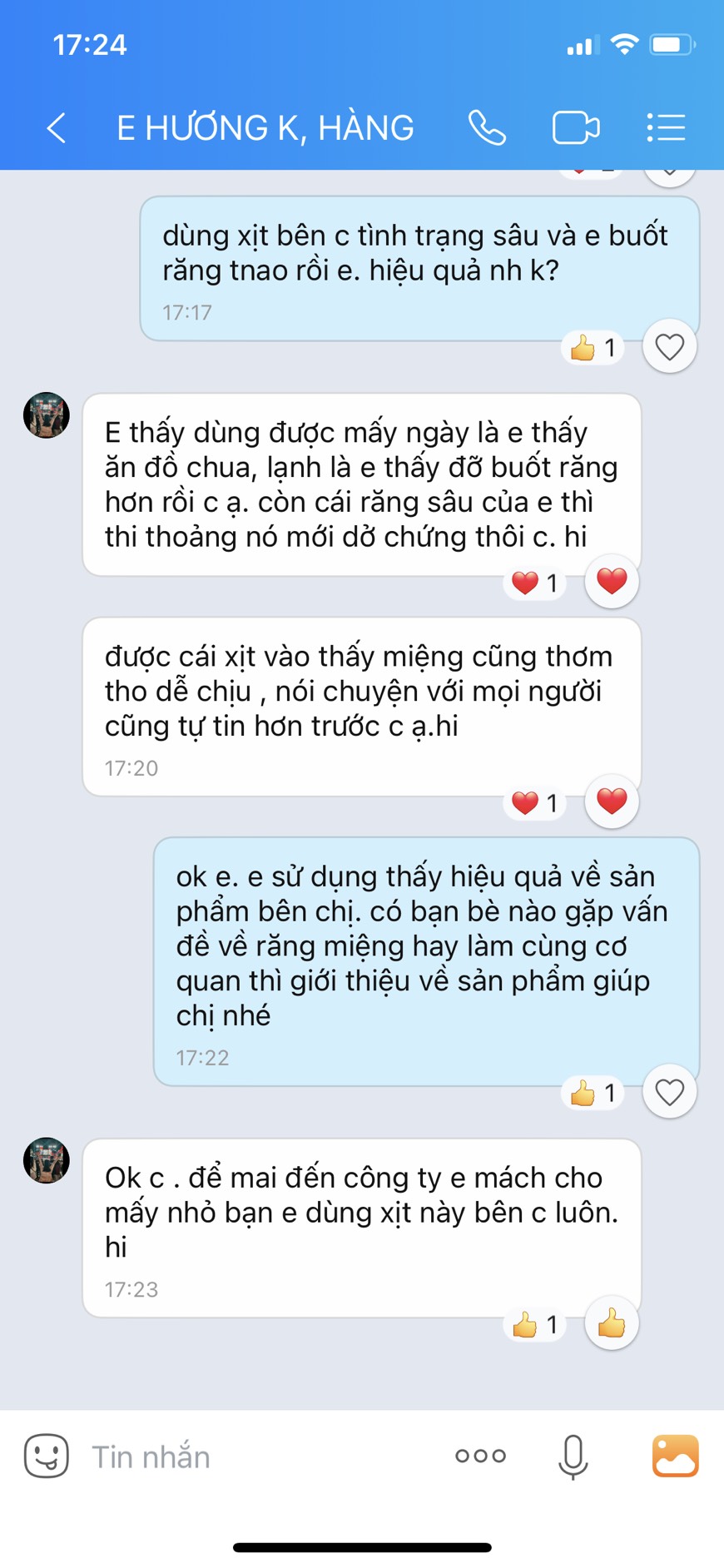Open contact avatar beside 'Ok c' message
This screenshot has height=1568, width=724.
(x=46, y=1160)
